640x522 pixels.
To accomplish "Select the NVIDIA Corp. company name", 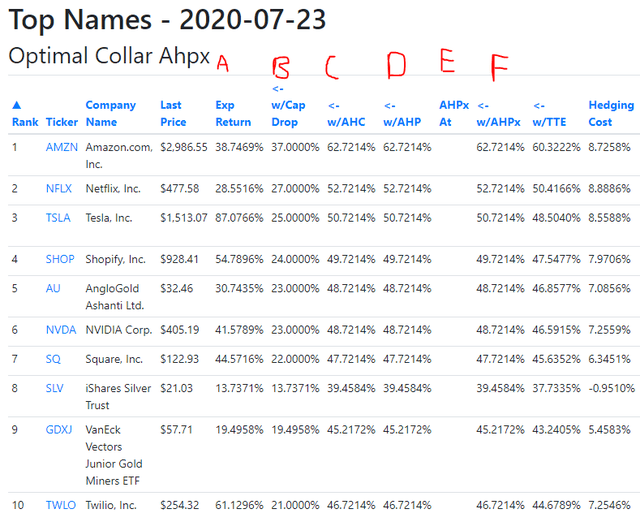I will (119, 330).
